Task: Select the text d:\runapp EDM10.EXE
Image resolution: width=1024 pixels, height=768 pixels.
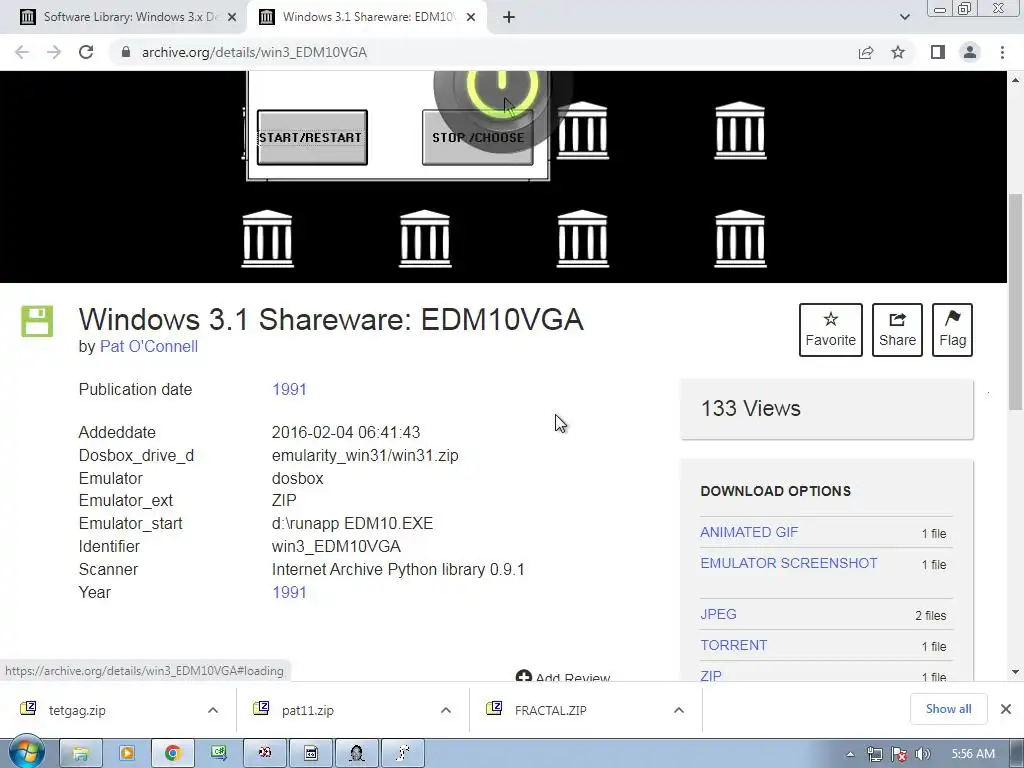Action: point(352,523)
